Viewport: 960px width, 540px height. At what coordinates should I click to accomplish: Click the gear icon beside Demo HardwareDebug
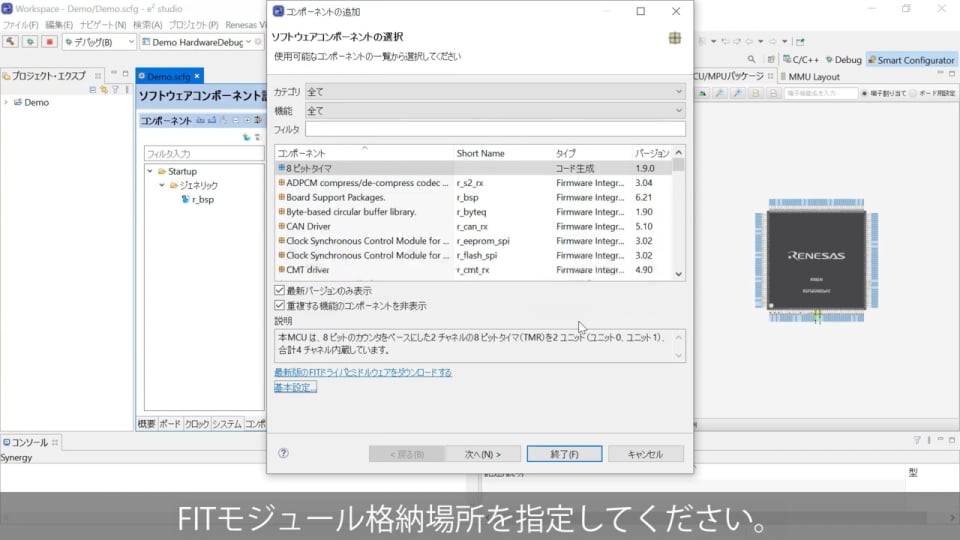click(258, 42)
